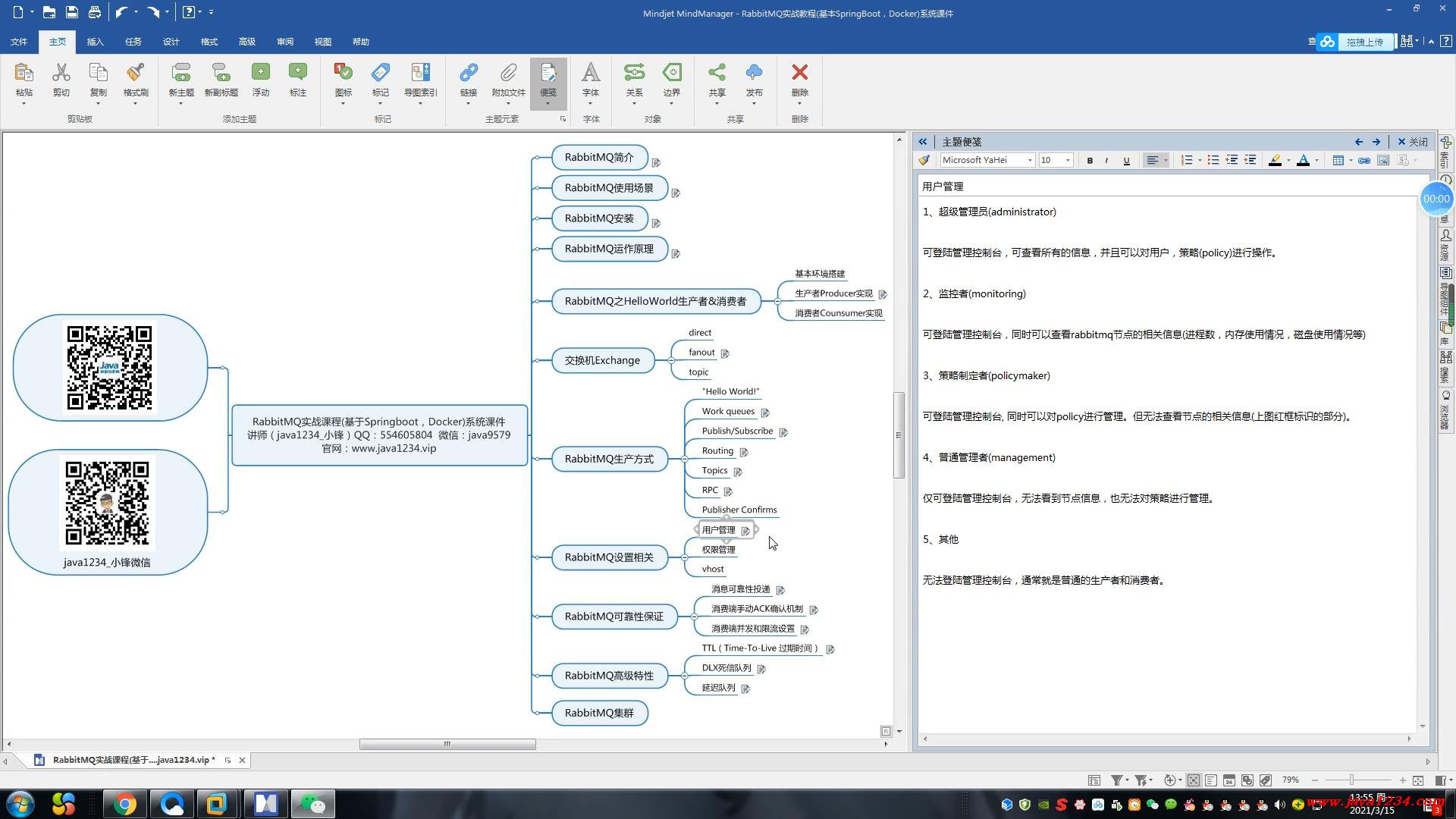Click the Cut (剪切) scissors icon
Viewport: 1456px width, 819px height.
point(61,72)
